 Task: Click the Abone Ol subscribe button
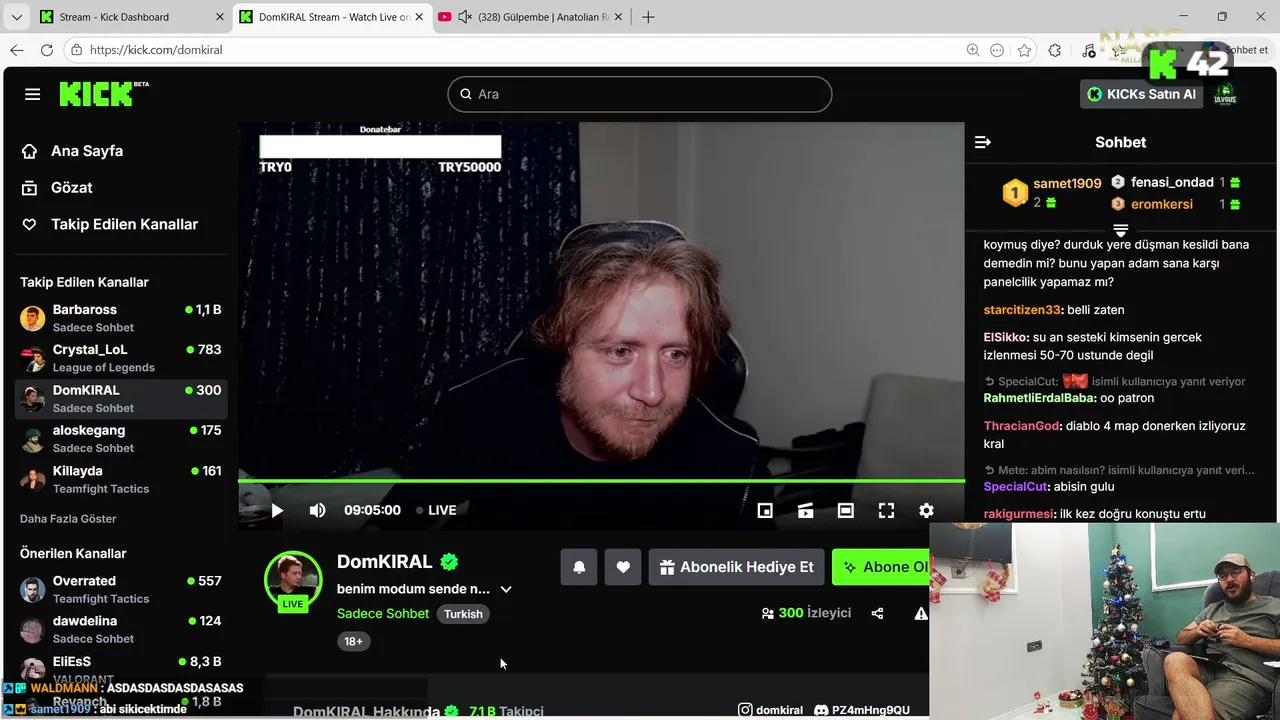coord(881,567)
